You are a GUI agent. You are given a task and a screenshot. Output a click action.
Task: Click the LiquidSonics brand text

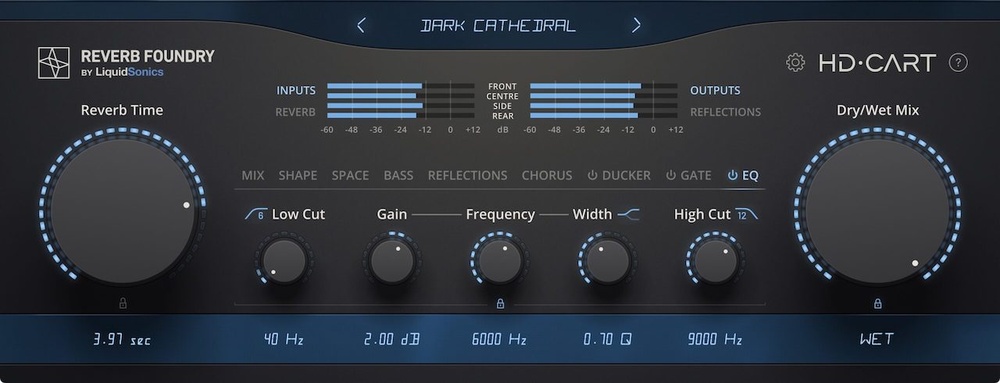pyautogui.click(x=129, y=72)
